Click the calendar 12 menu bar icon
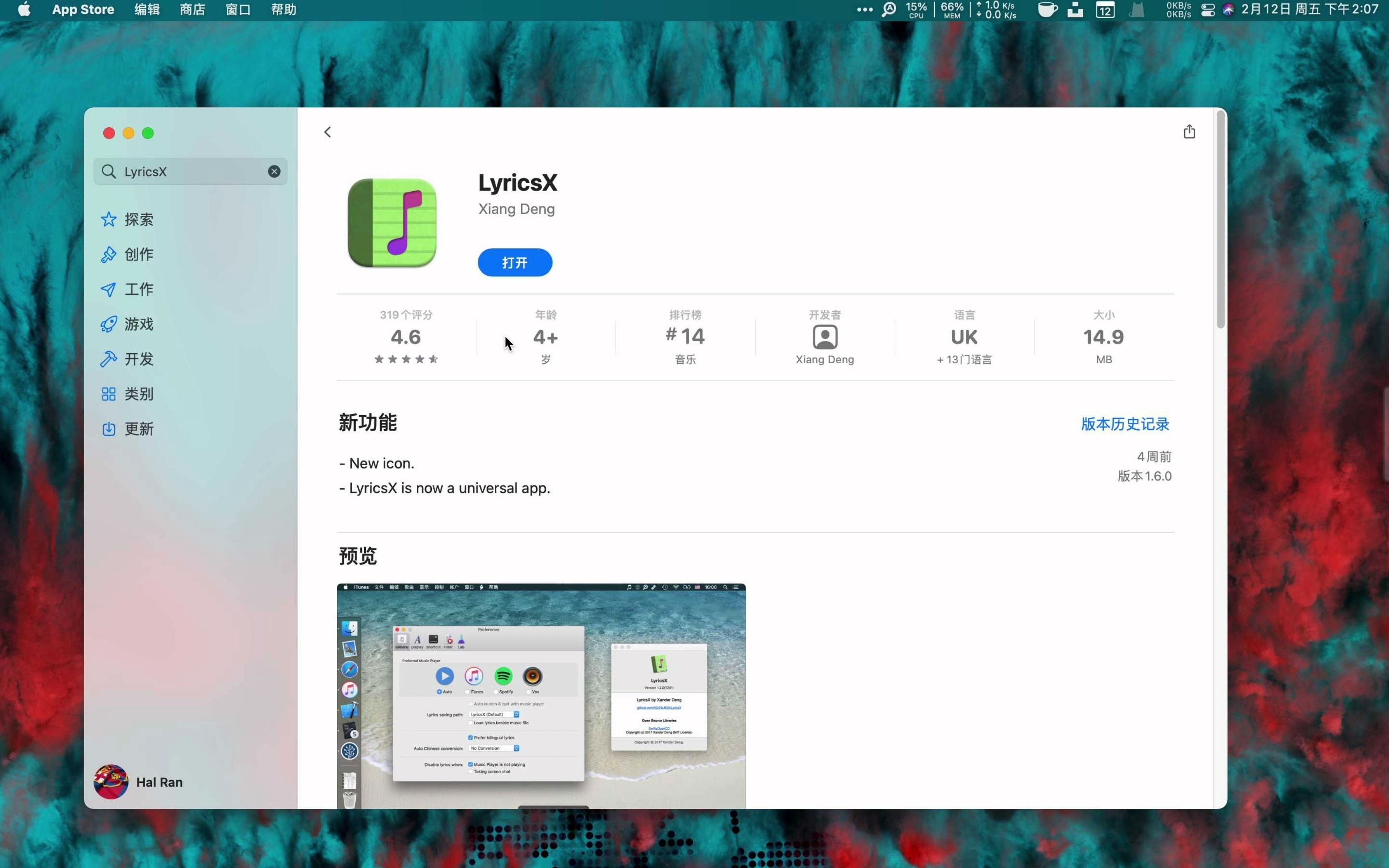The width and height of the screenshot is (1389, 868). pyautogui.click(x=1105, y=10)
